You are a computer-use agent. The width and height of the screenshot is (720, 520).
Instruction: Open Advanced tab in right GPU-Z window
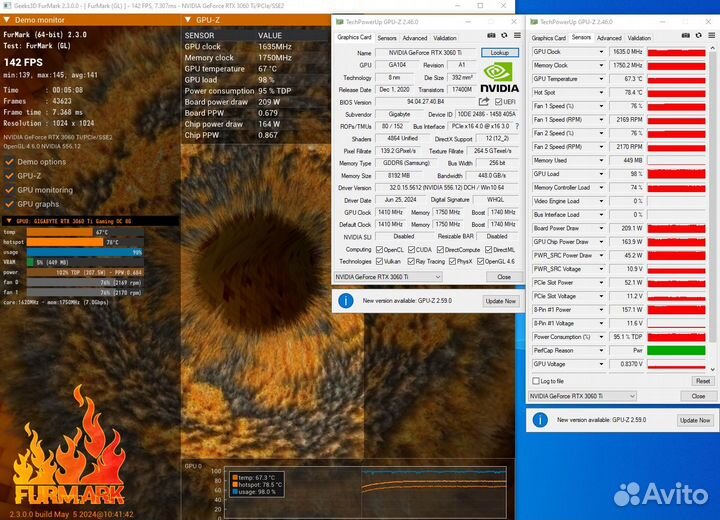pyautogui.click(x=609, y=38)
